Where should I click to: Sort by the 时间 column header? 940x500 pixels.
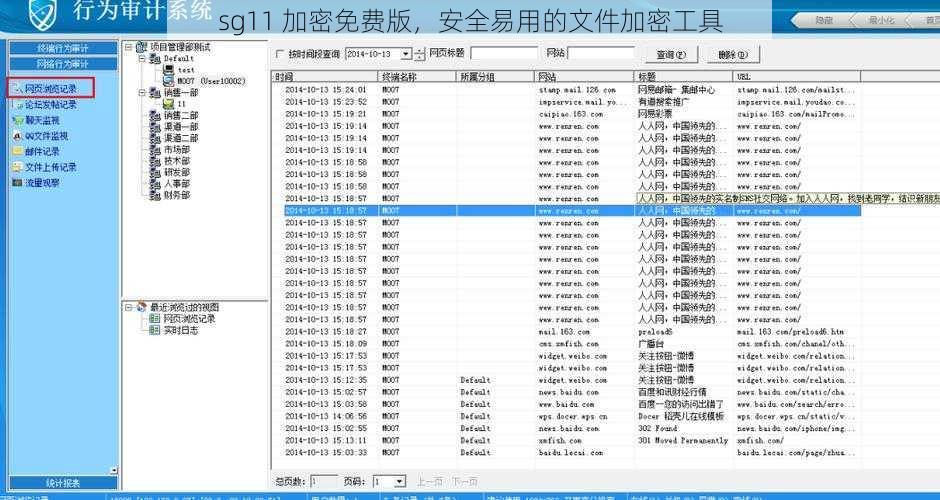pos(324,77)
